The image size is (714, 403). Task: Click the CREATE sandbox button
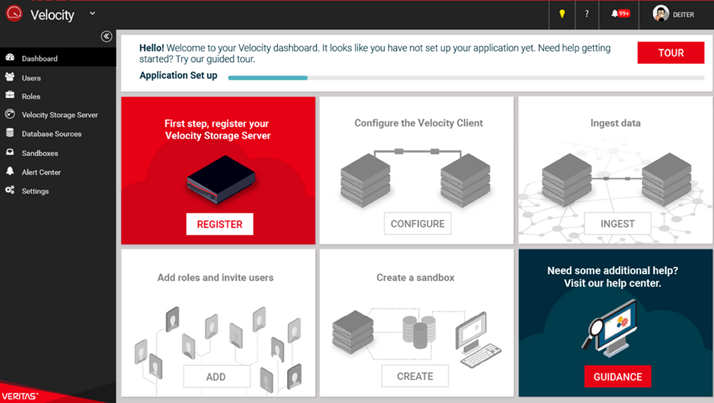(415, 376)
